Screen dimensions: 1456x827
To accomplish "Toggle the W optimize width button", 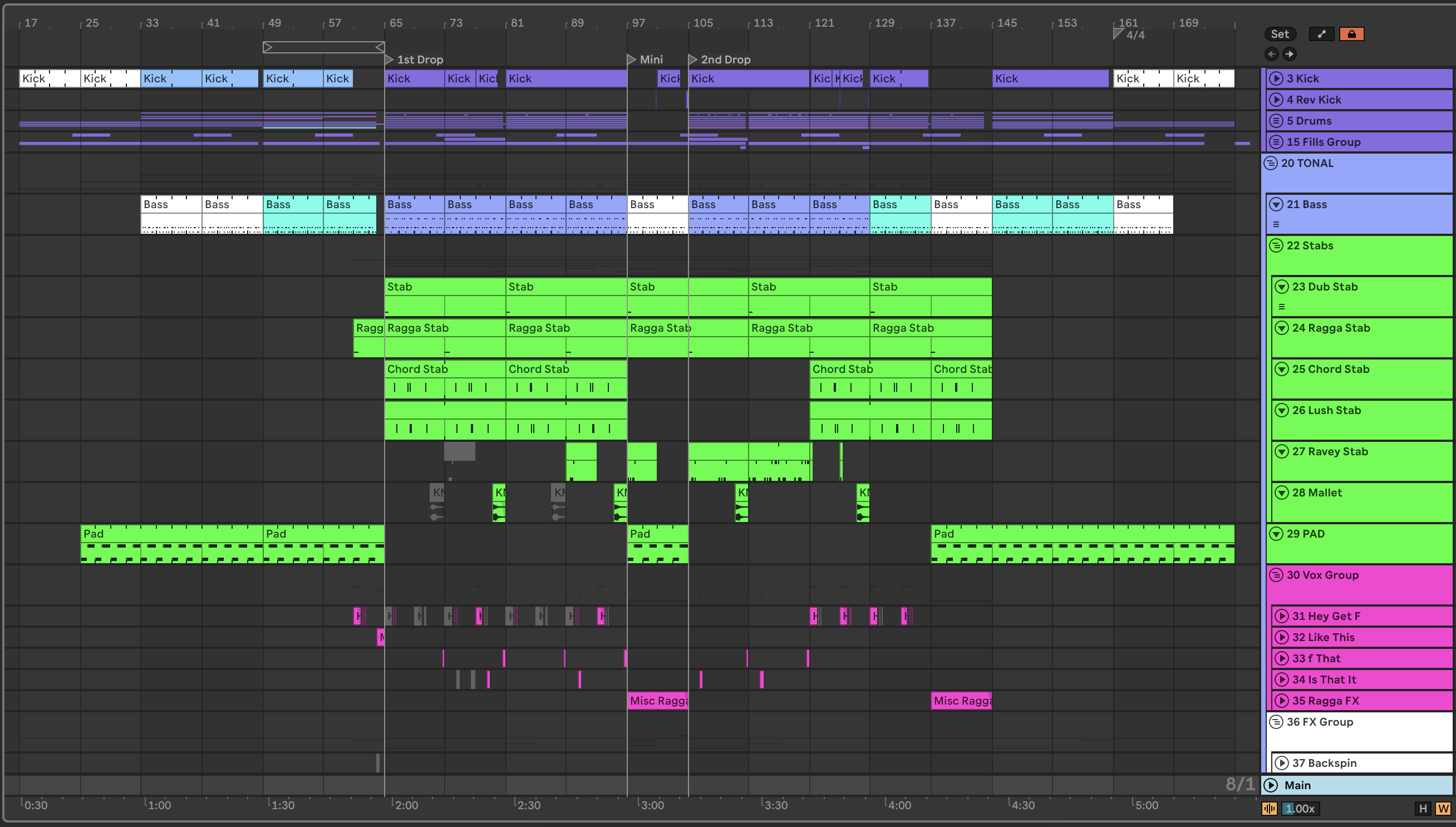I will (x=1443, y=808).
